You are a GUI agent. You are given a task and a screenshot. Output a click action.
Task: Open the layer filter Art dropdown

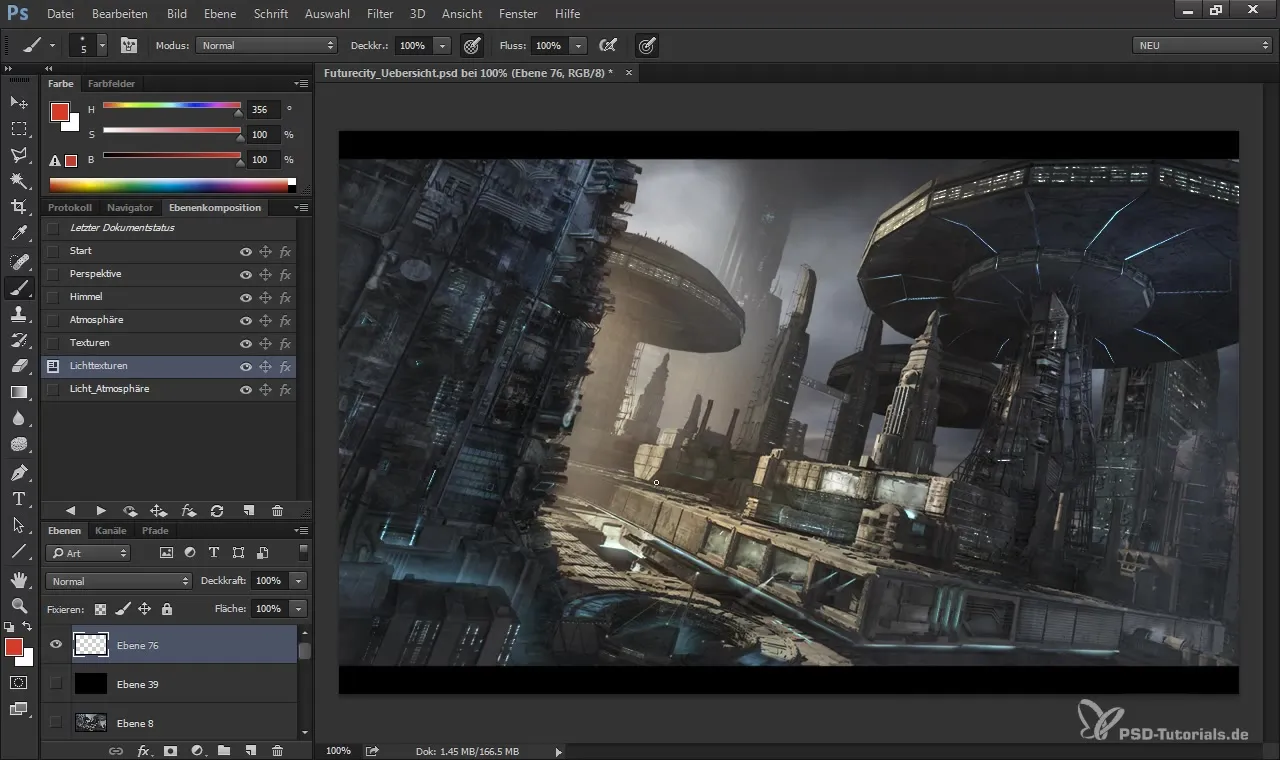coord(89,553)
